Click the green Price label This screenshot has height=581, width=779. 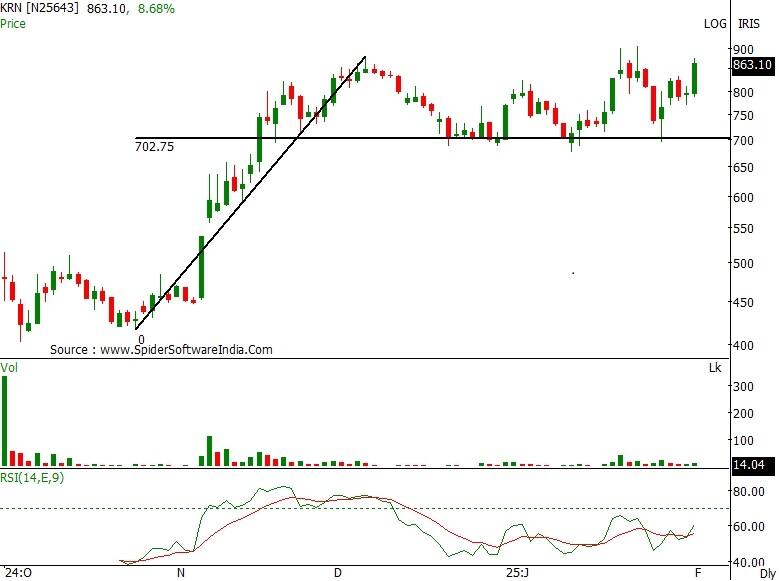coord(13,23)
